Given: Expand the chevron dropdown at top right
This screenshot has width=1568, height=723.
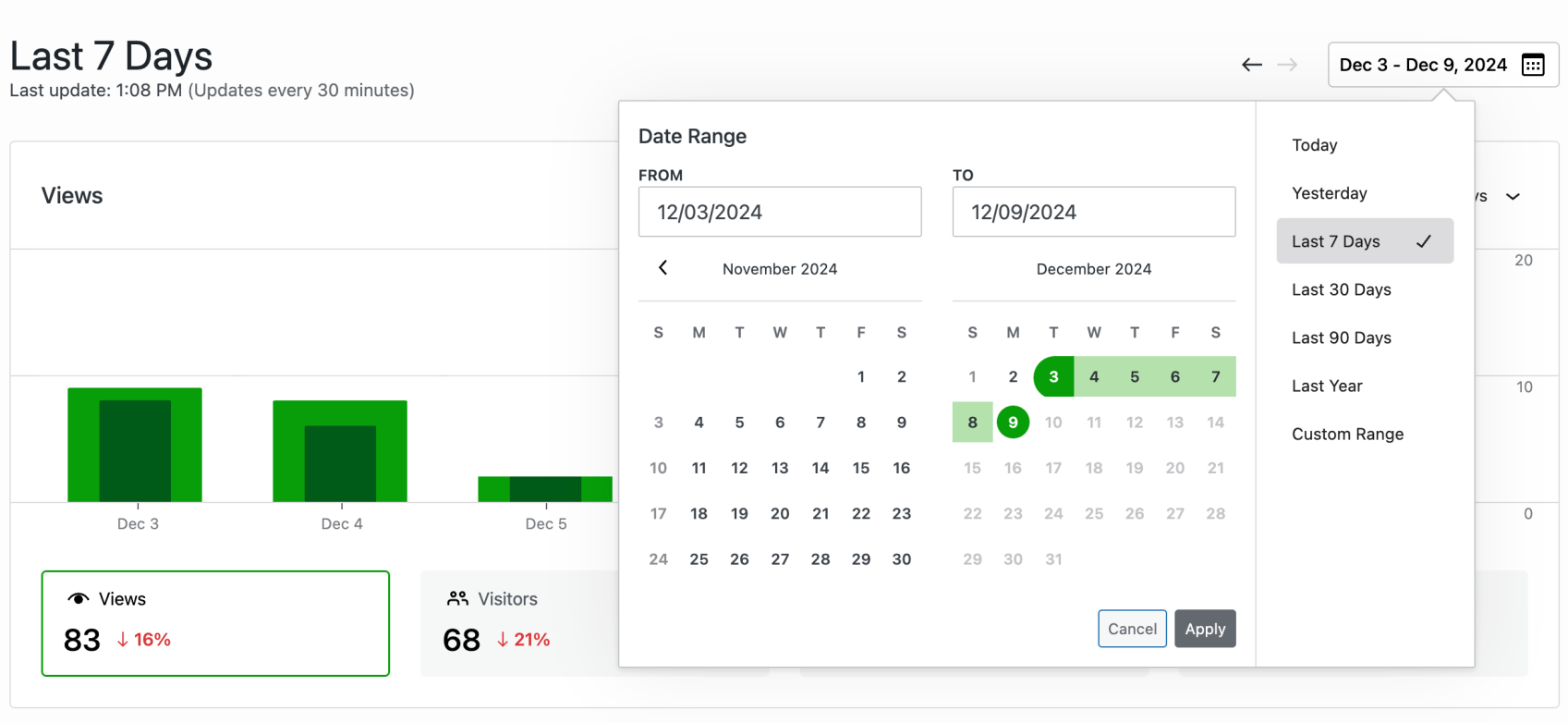Looking at the screenshot, I should 1513,196.
